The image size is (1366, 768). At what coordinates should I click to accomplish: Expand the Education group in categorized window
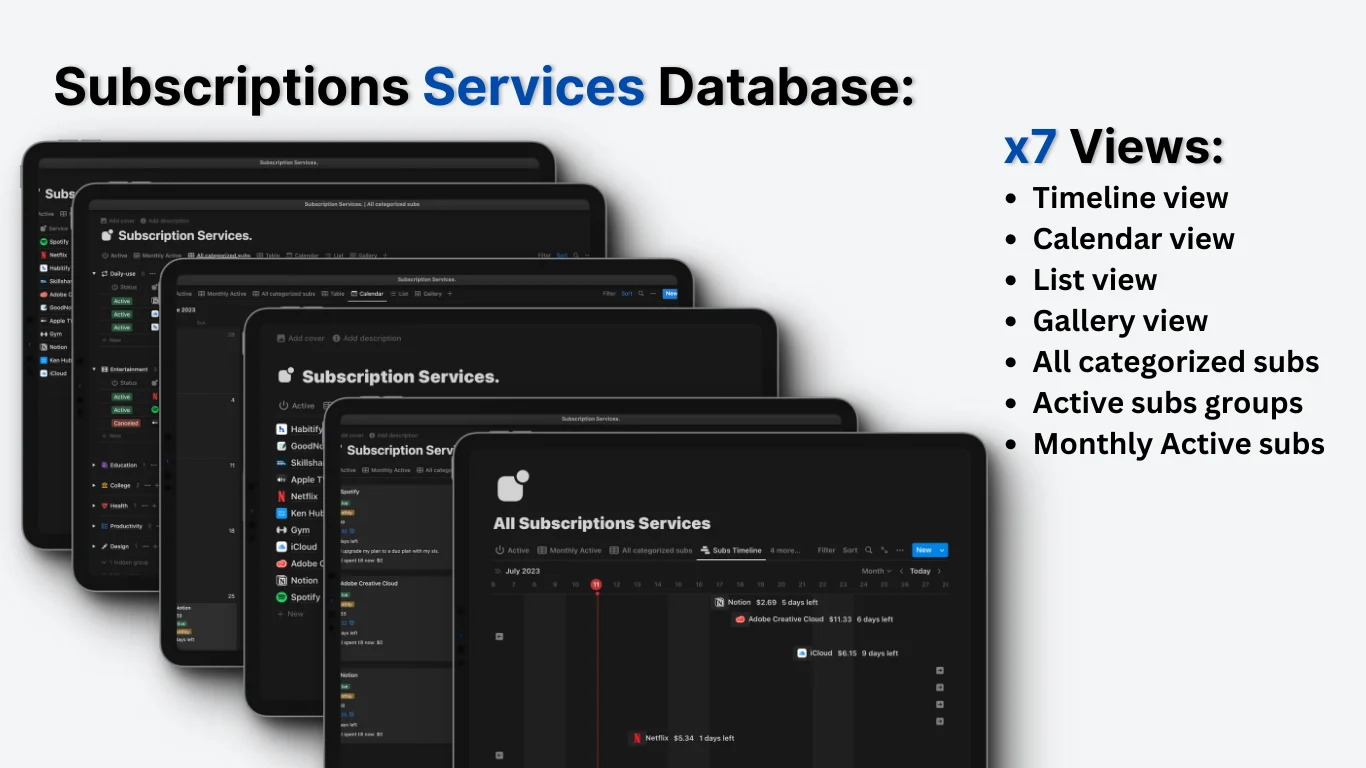(94, 465)
